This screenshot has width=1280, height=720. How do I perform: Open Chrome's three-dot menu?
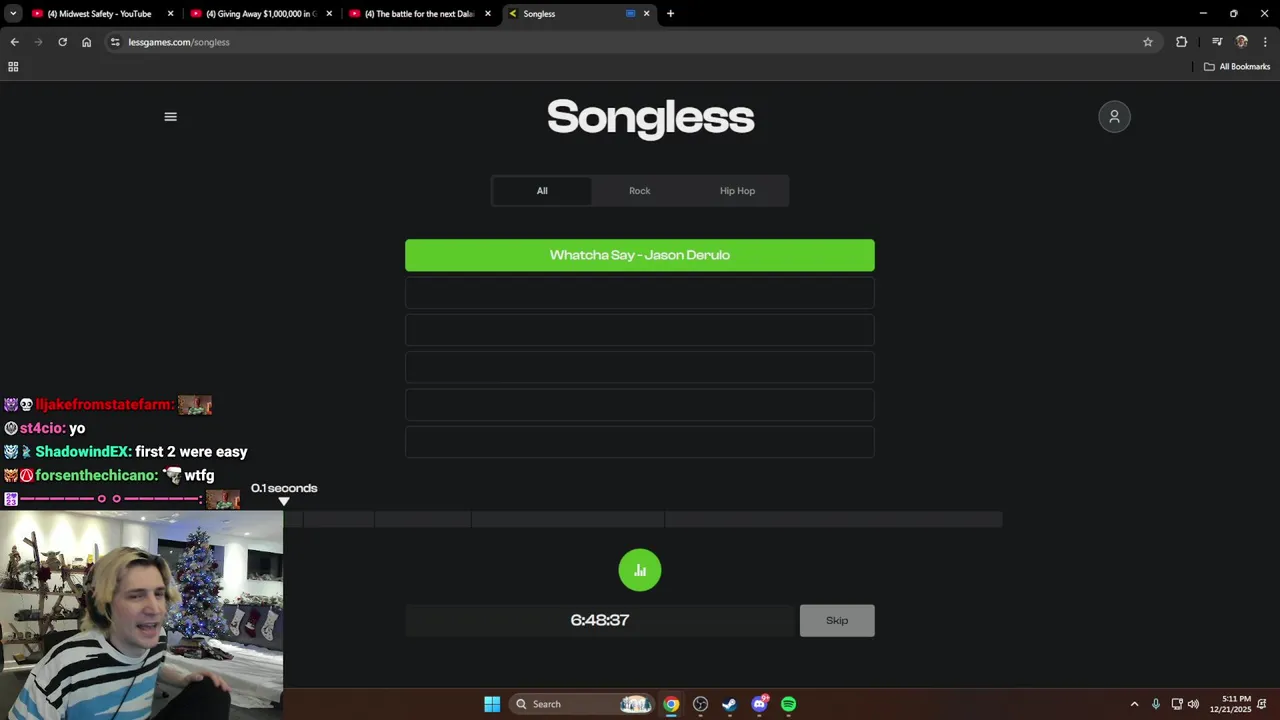click(1266, 42)
